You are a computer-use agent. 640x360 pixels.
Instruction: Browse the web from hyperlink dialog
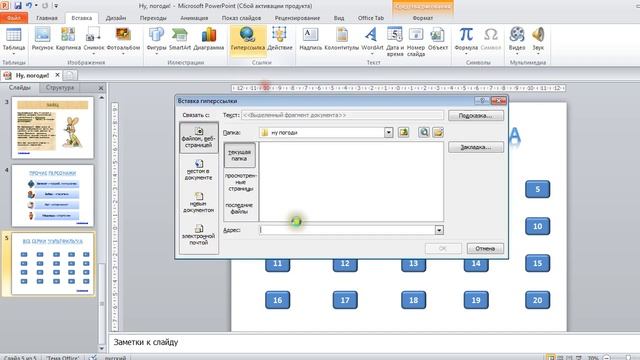[424, 132]
